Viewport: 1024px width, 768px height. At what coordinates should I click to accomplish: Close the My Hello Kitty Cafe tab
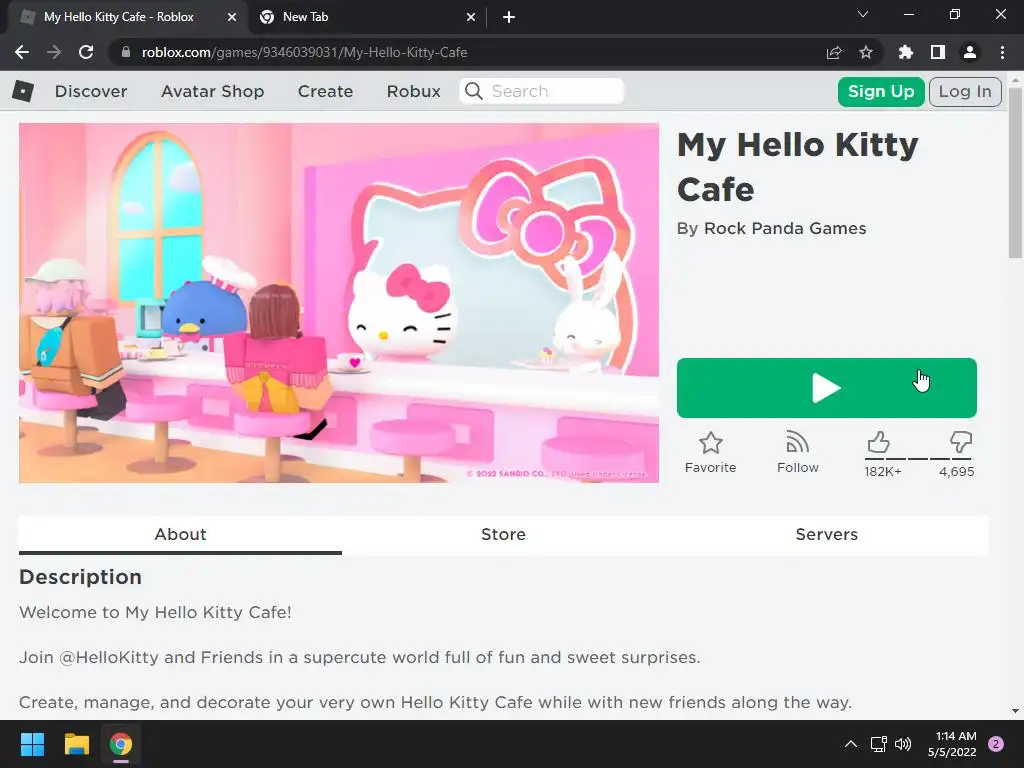(232, 17)
